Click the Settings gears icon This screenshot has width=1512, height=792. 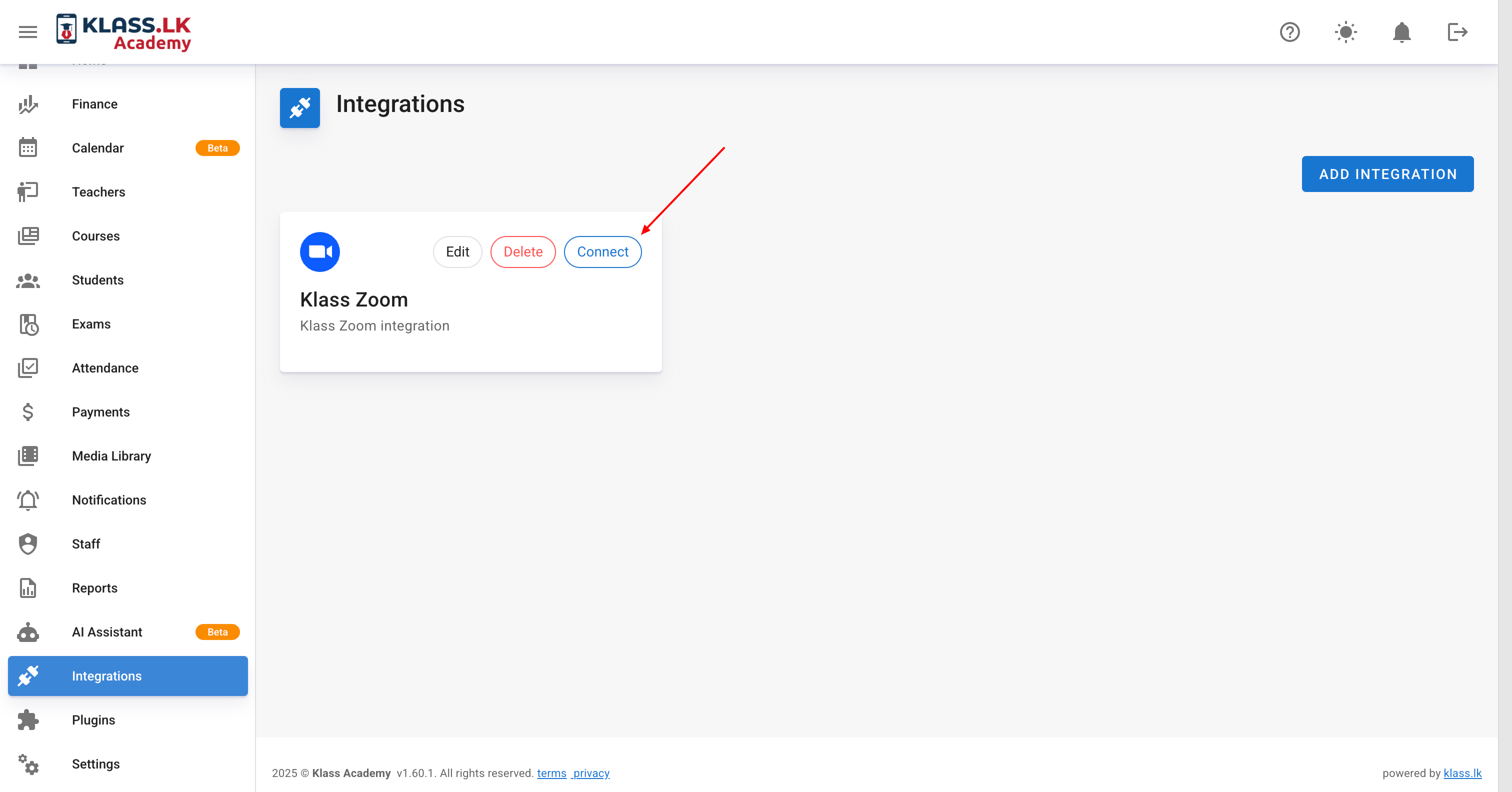coord(27,764)
